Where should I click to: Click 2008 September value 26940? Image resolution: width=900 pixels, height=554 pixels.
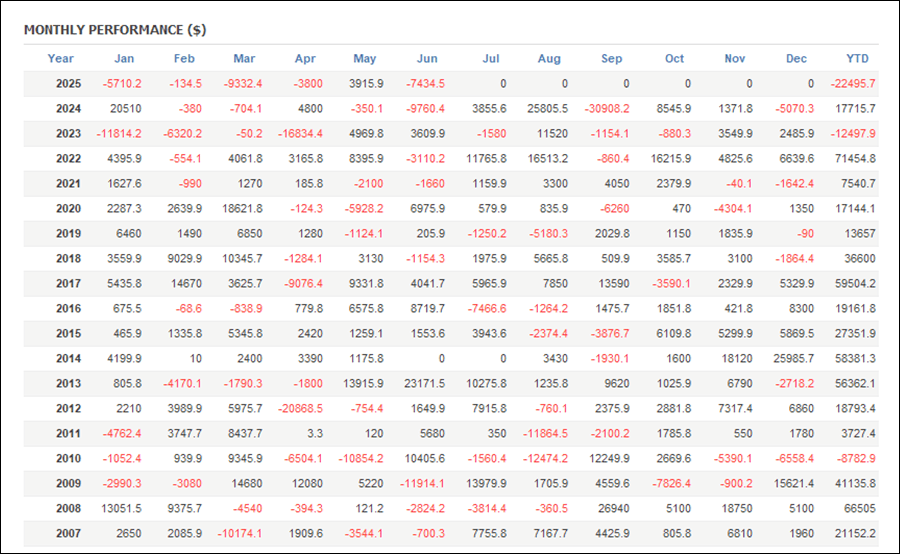pos(614,508)
